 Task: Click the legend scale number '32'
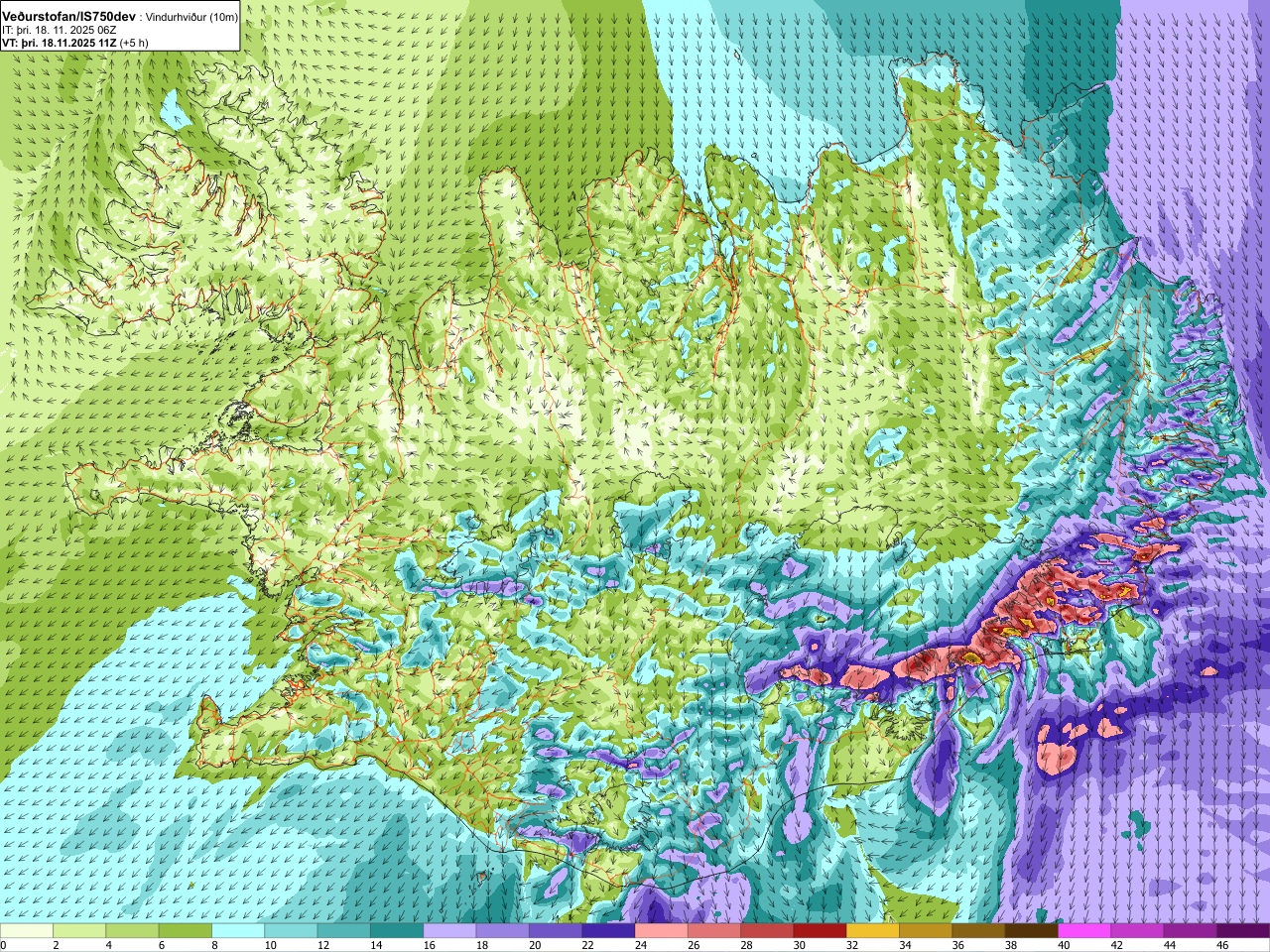(852, 945)
